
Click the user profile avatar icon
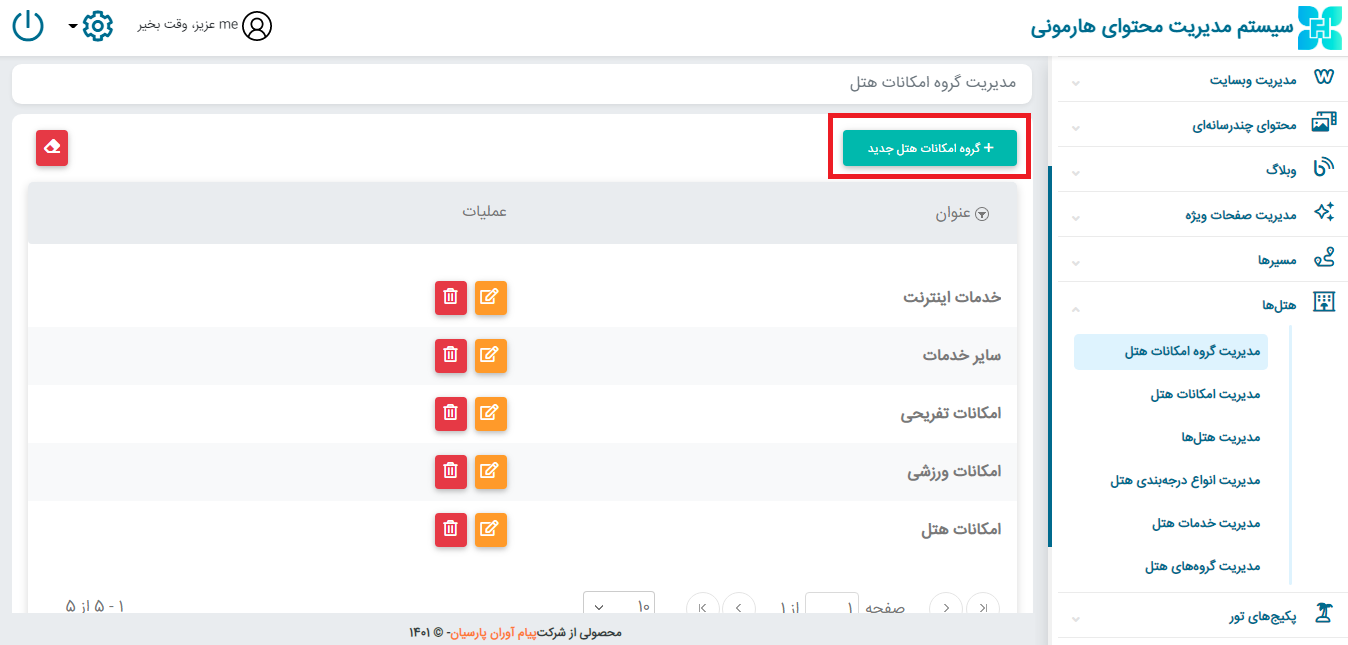point(257,26)
